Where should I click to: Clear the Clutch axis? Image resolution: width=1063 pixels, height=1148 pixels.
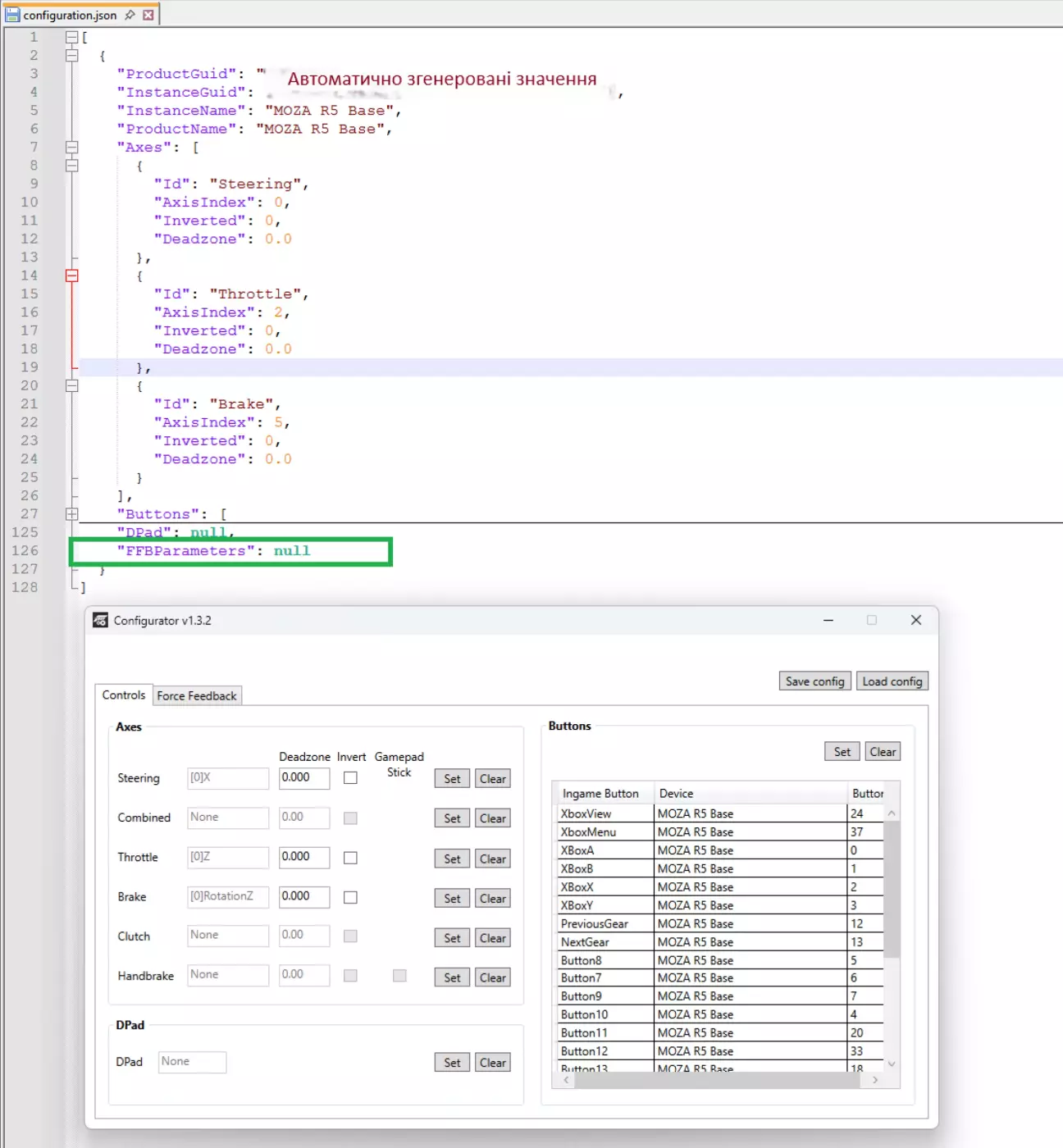(x=493, y=938)
